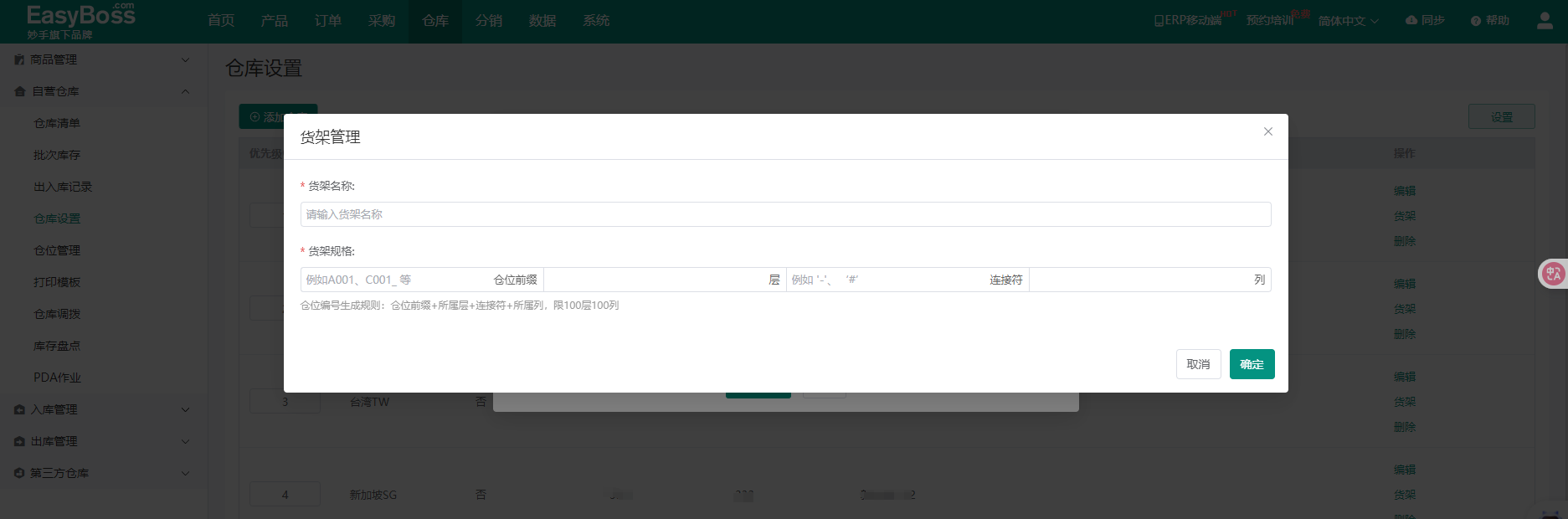
Task: Click priority field in 台湾TW row
Action: tap(285, 402)
